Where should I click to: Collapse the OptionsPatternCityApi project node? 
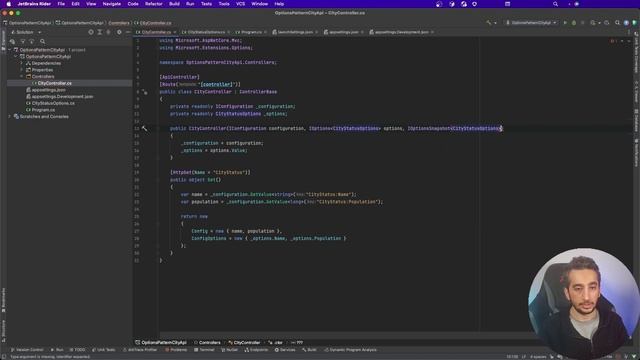click(16, 56)
